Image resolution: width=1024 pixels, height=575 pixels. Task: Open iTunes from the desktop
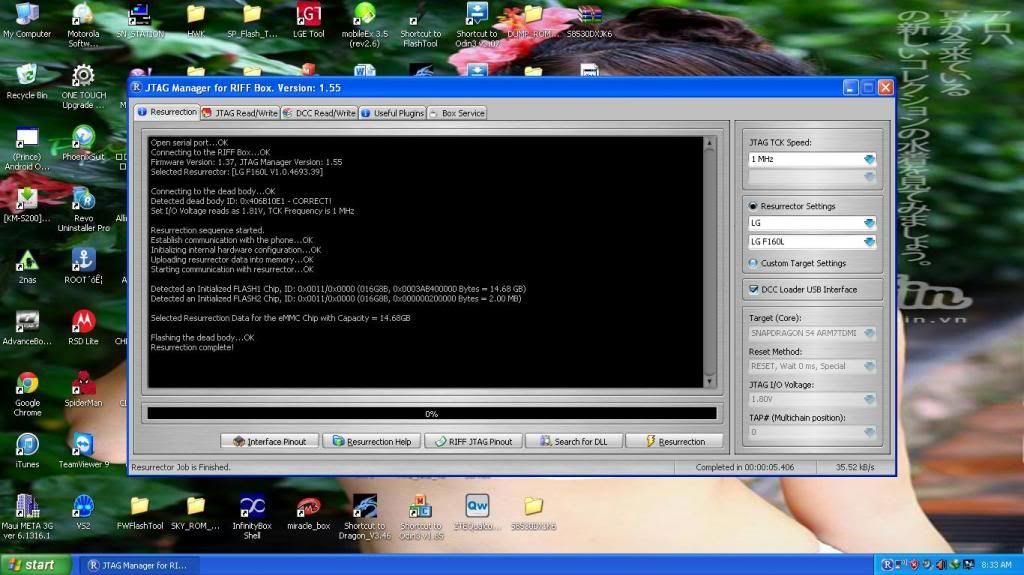(27, 451)
